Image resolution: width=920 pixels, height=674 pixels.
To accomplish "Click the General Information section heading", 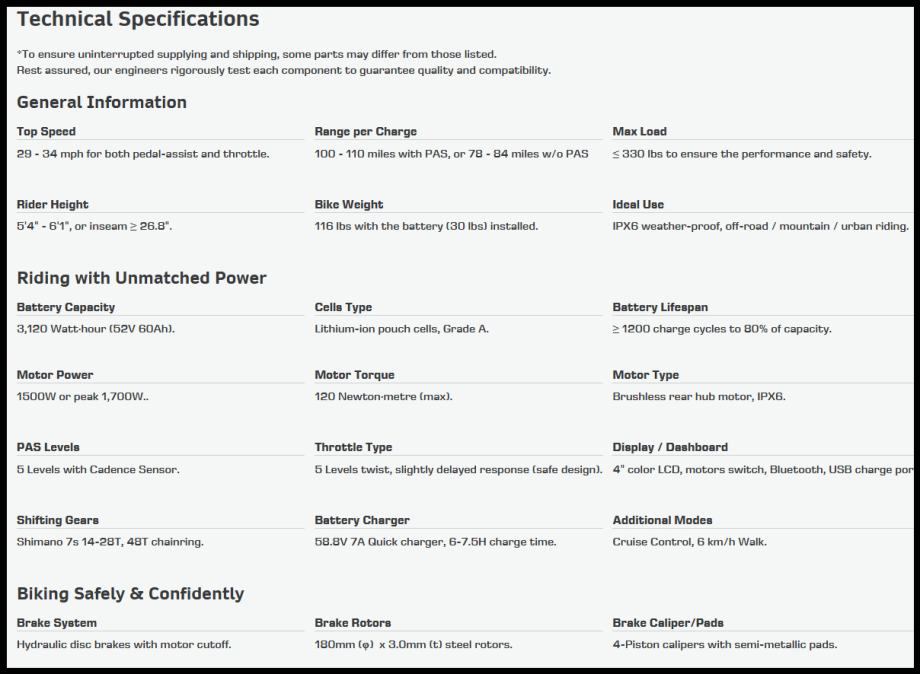I will click(102, 102).
